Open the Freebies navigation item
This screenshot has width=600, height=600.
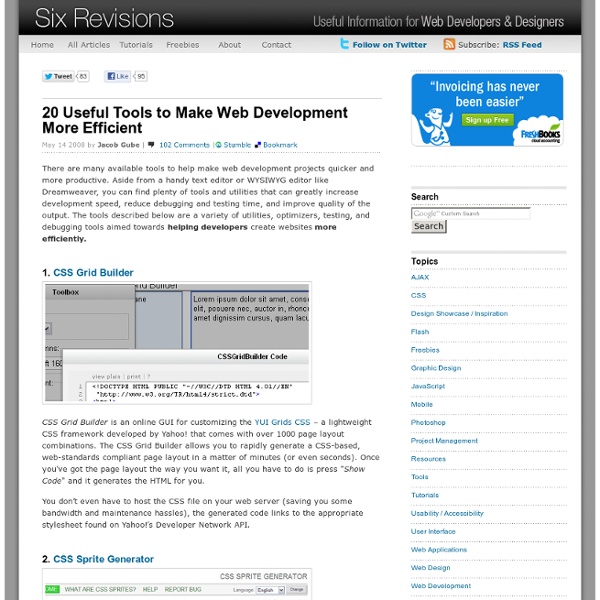tap(183, 45)
